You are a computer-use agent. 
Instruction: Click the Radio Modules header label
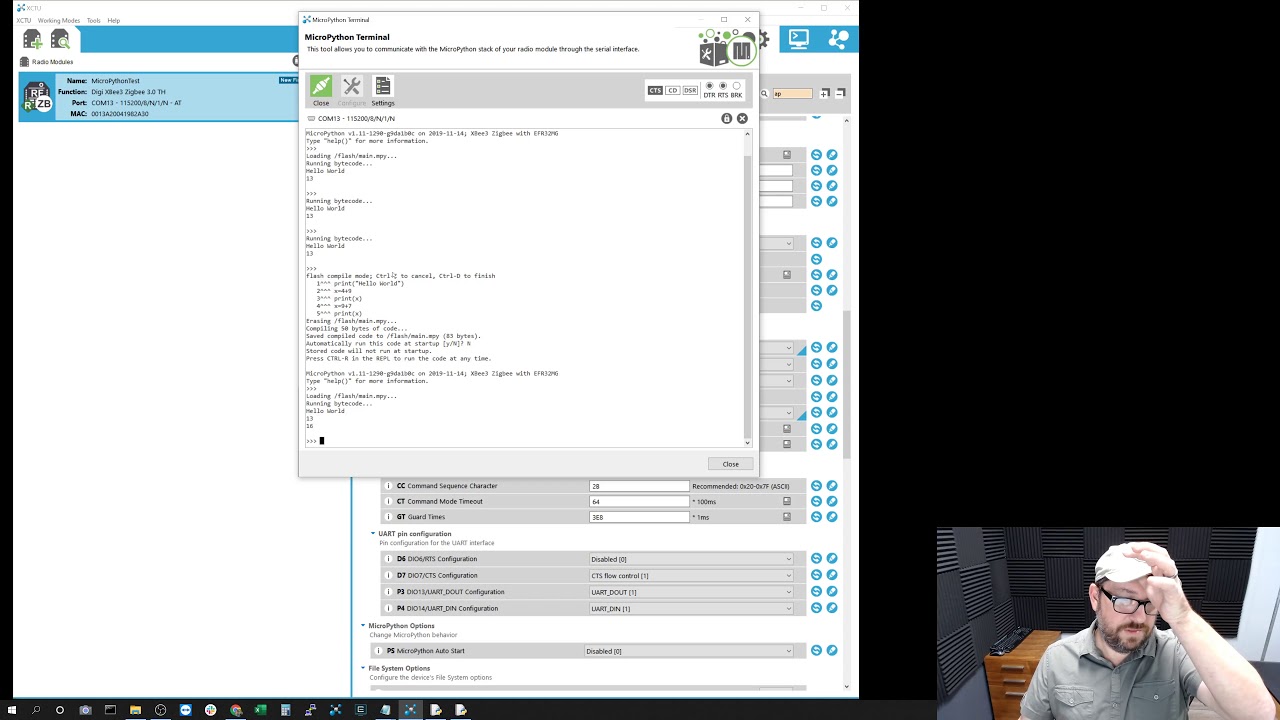(52, 62)
